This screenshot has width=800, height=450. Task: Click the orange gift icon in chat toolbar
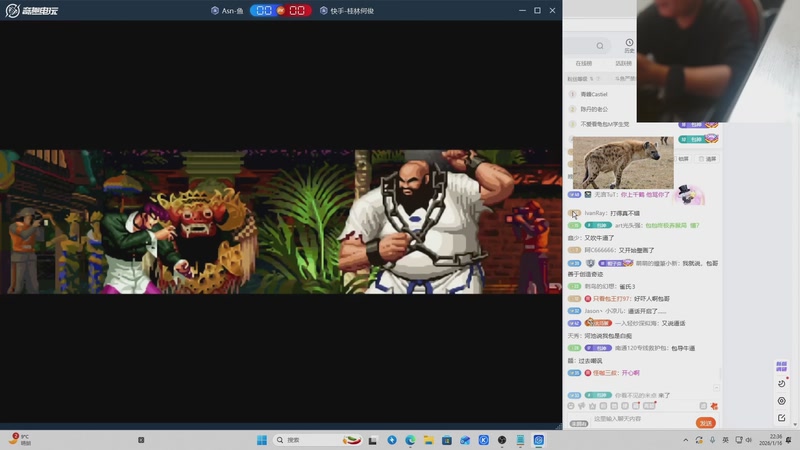pos(714,406)
